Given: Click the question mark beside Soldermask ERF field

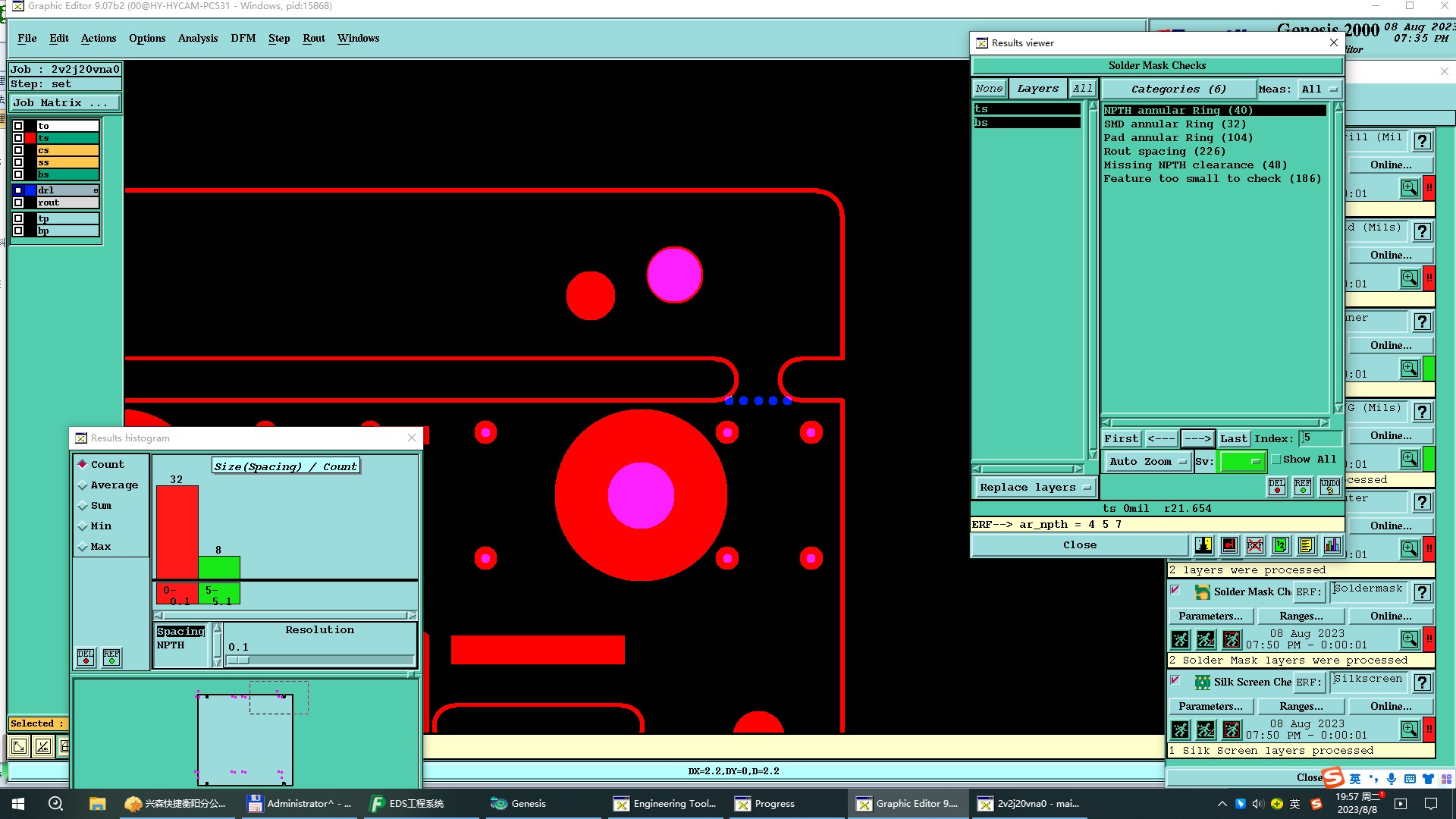Looking at the screenshot, I should 1423,592.
